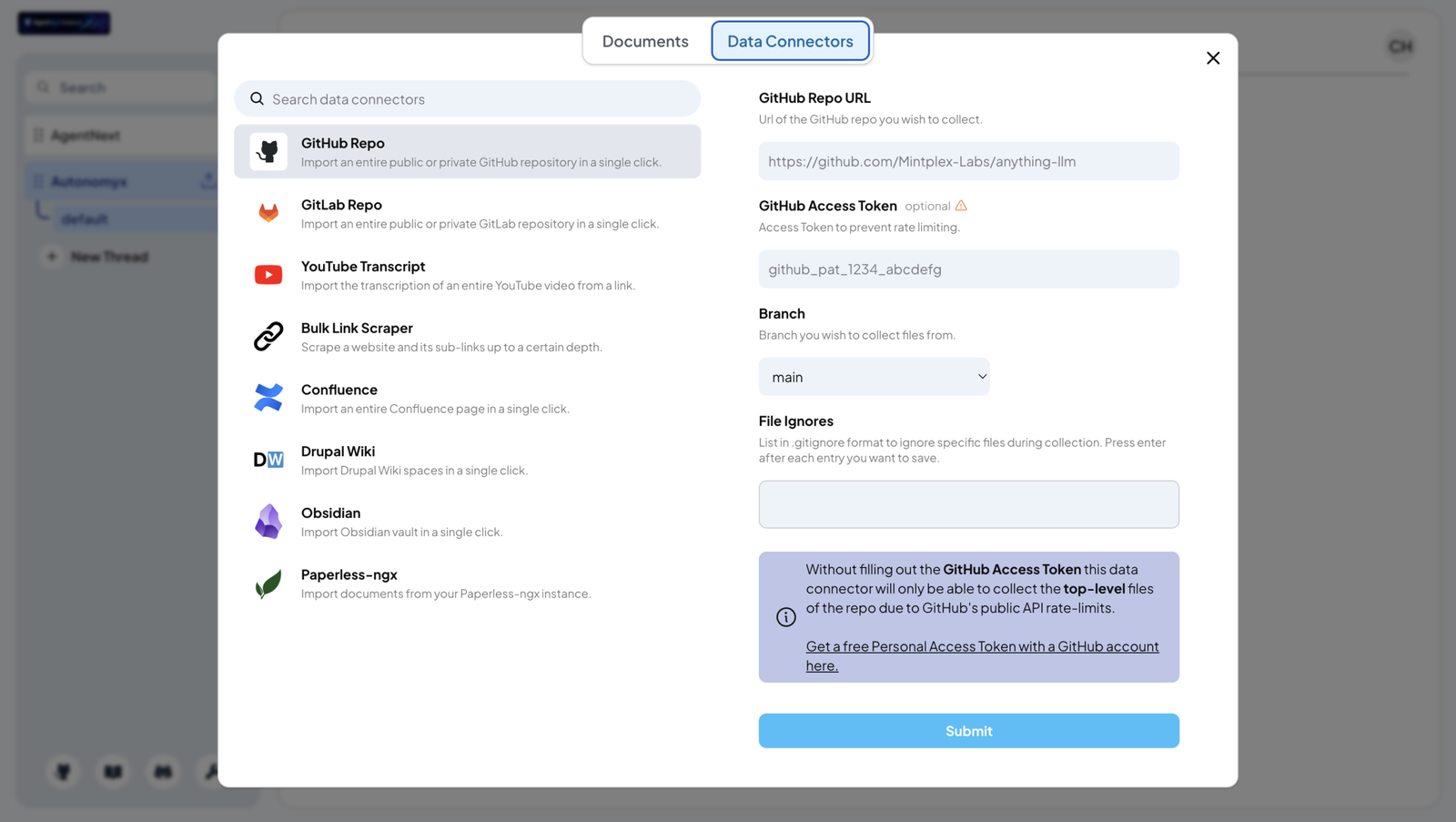Open the free Personal Access Token link
Image resolution: width=1456 pixels, height=822 pixels.
[x=982, y=646]
